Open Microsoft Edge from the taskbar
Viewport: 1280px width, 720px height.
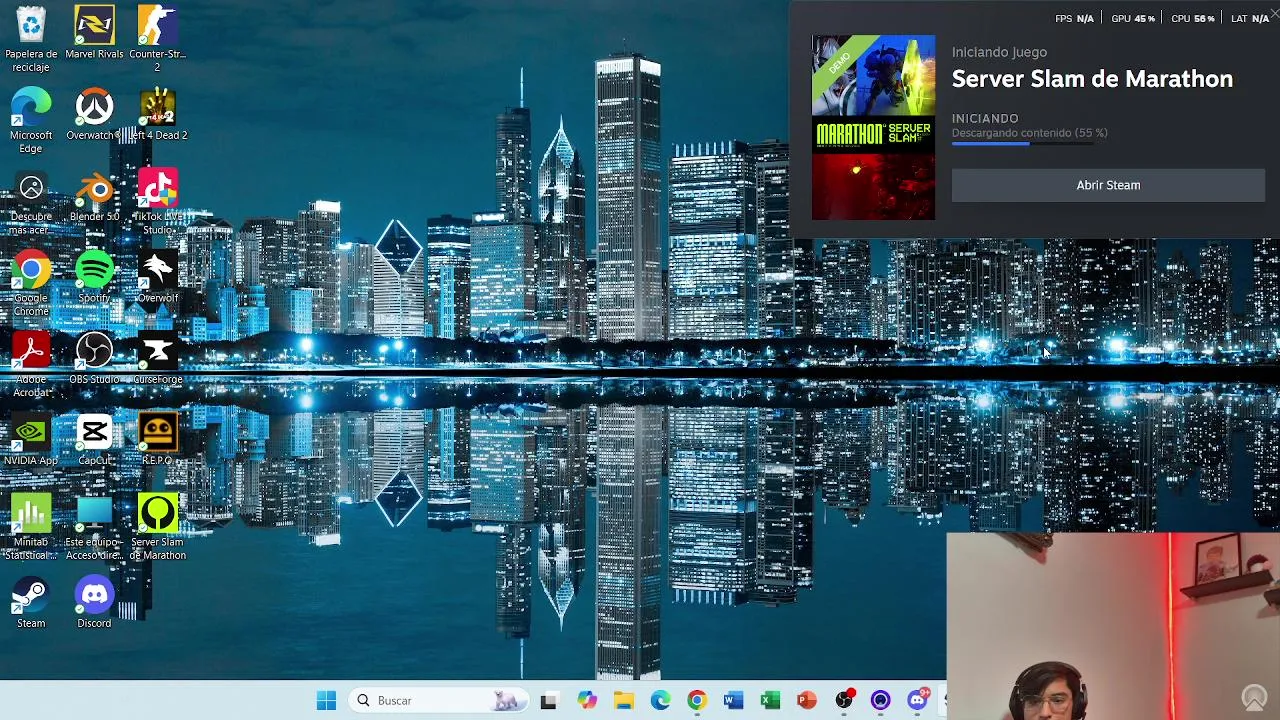click(x=660, y=701)
